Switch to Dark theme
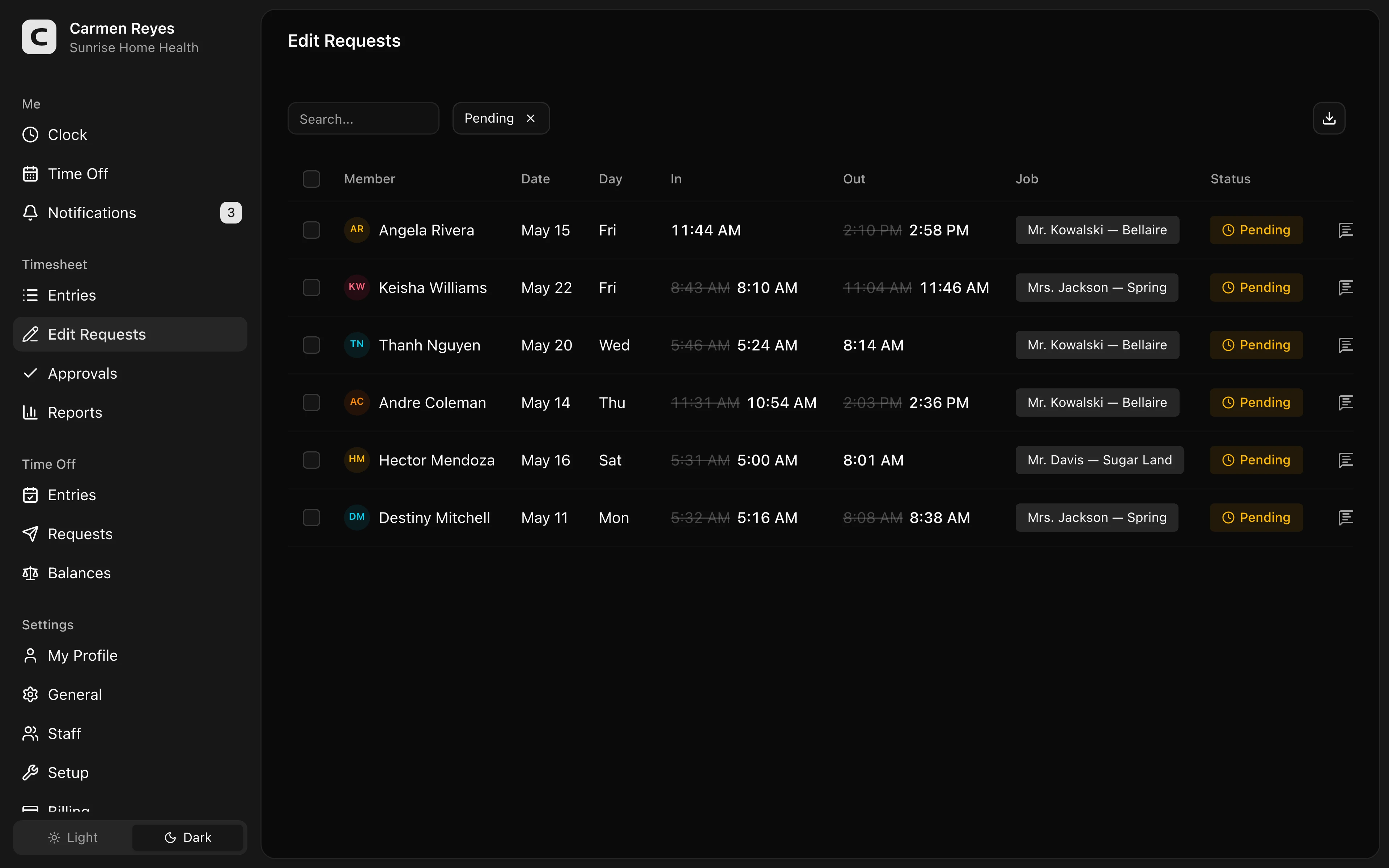 (x=188, y=838)
